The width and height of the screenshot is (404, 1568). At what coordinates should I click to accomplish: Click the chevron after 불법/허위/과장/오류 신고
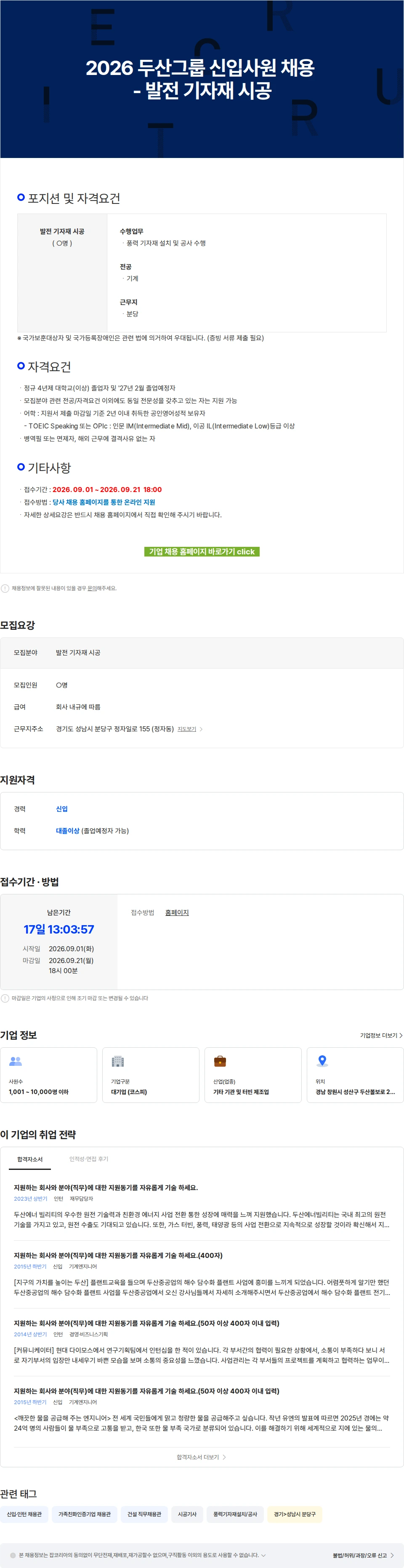point(392,1555)
